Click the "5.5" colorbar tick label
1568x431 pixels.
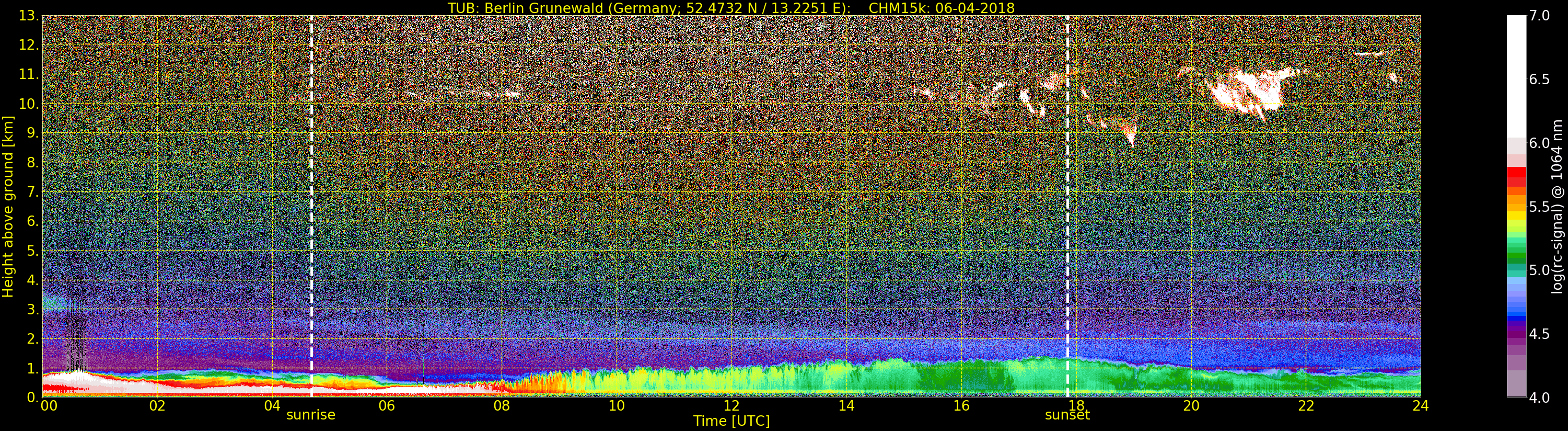(1539, 207)
